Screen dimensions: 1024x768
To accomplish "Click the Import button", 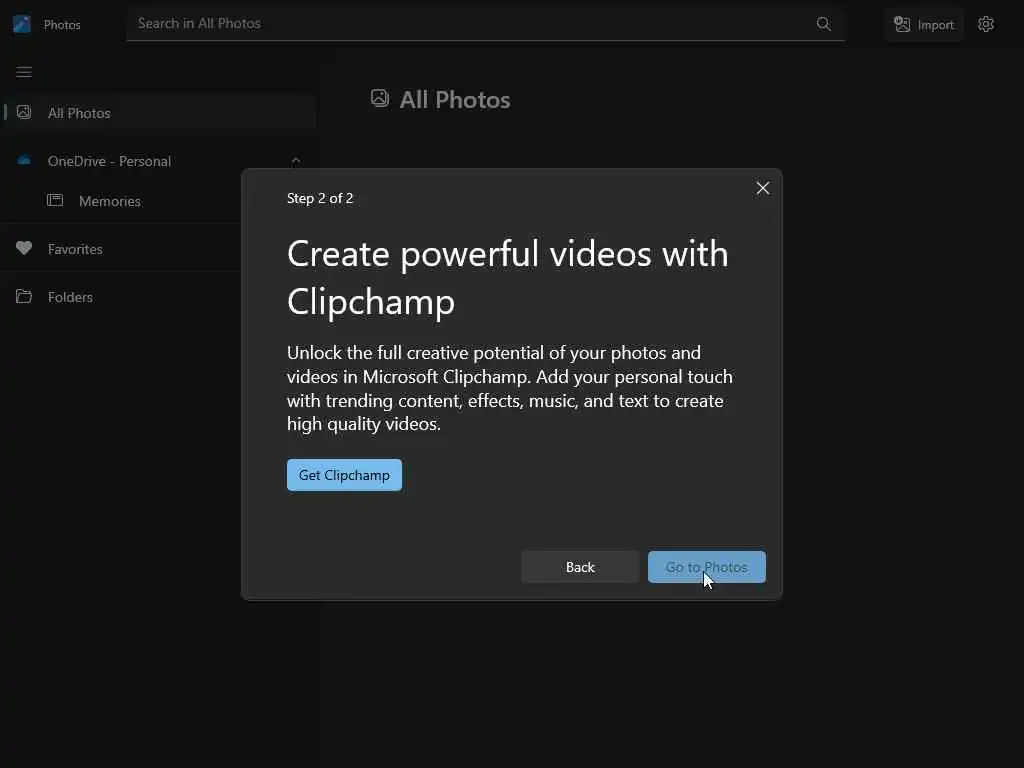I will [x=923, y=25].
